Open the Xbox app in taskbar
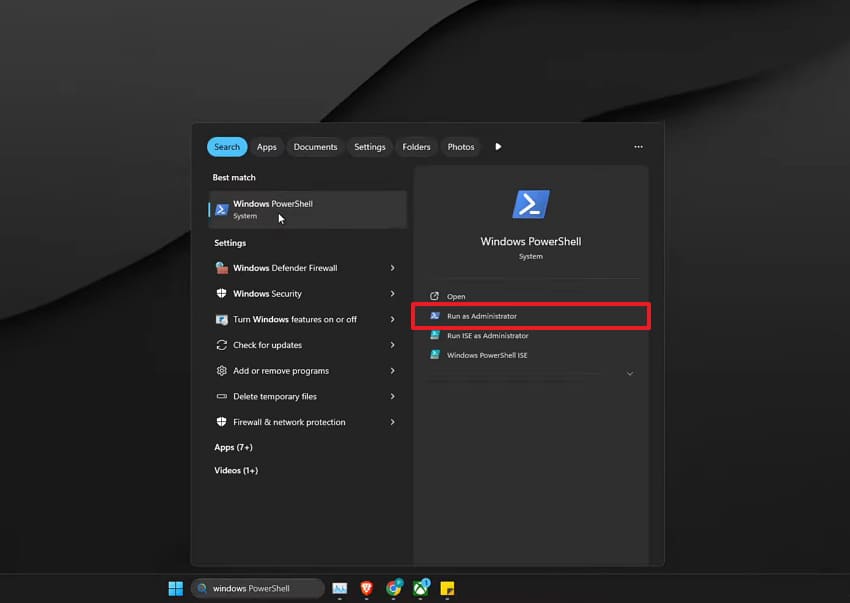This screenshot has width=850, height=603. 421,588
